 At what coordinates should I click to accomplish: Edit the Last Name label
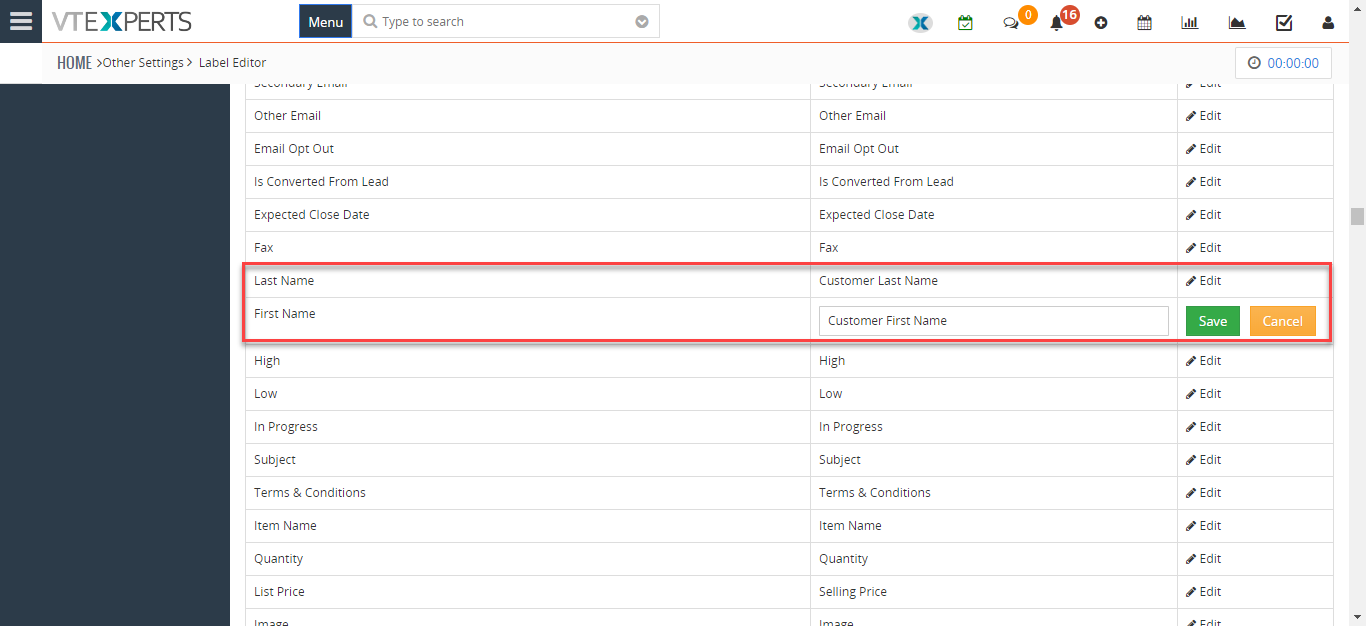tap(1203, 281)
